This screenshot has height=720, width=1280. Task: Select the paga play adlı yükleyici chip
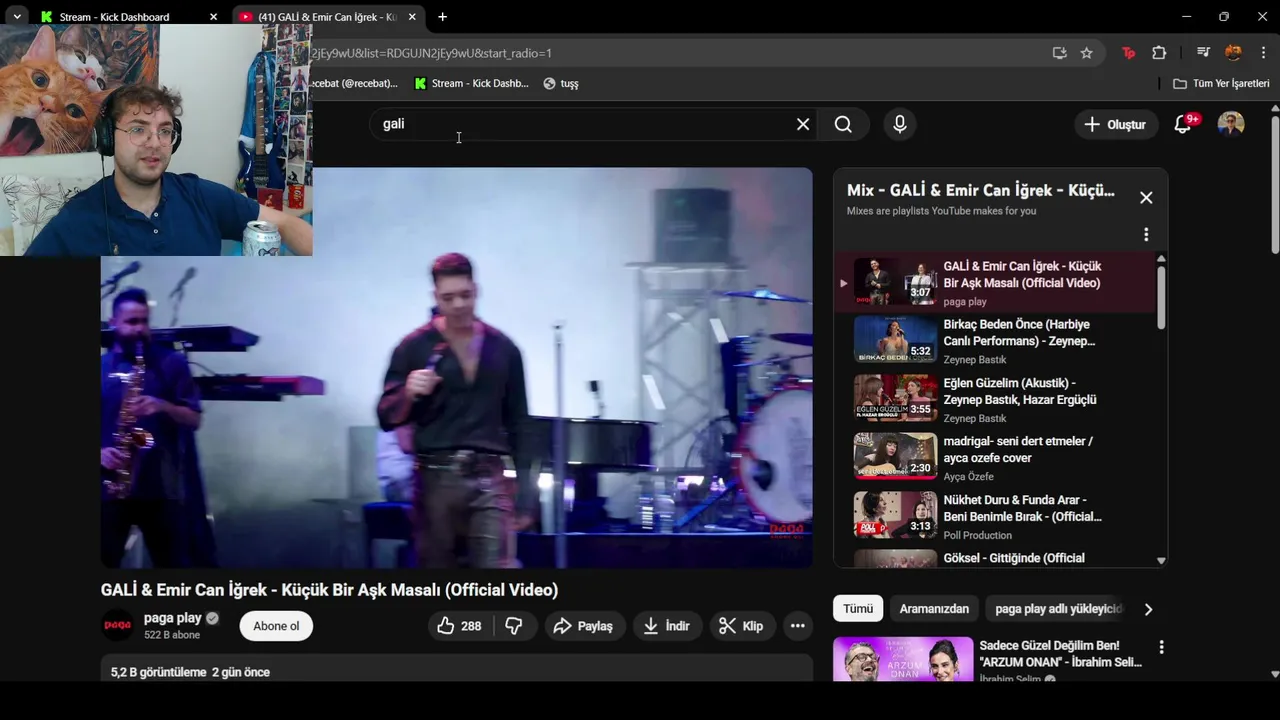1058,609
